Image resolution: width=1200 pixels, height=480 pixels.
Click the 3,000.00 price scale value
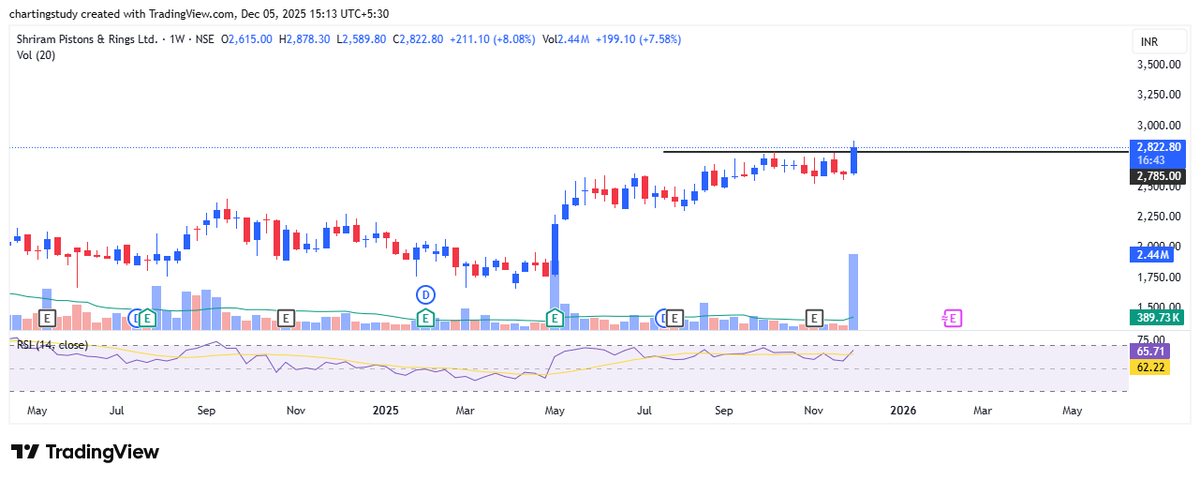click(x=1160, y=126)
